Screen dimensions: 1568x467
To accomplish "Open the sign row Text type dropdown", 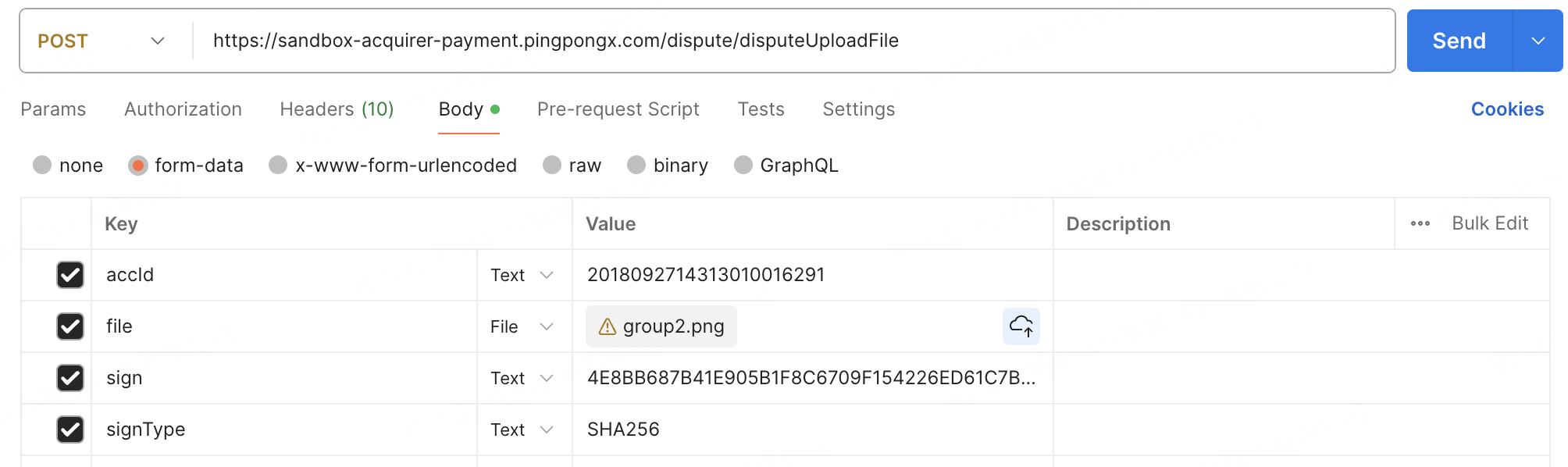I will (523, 378).
